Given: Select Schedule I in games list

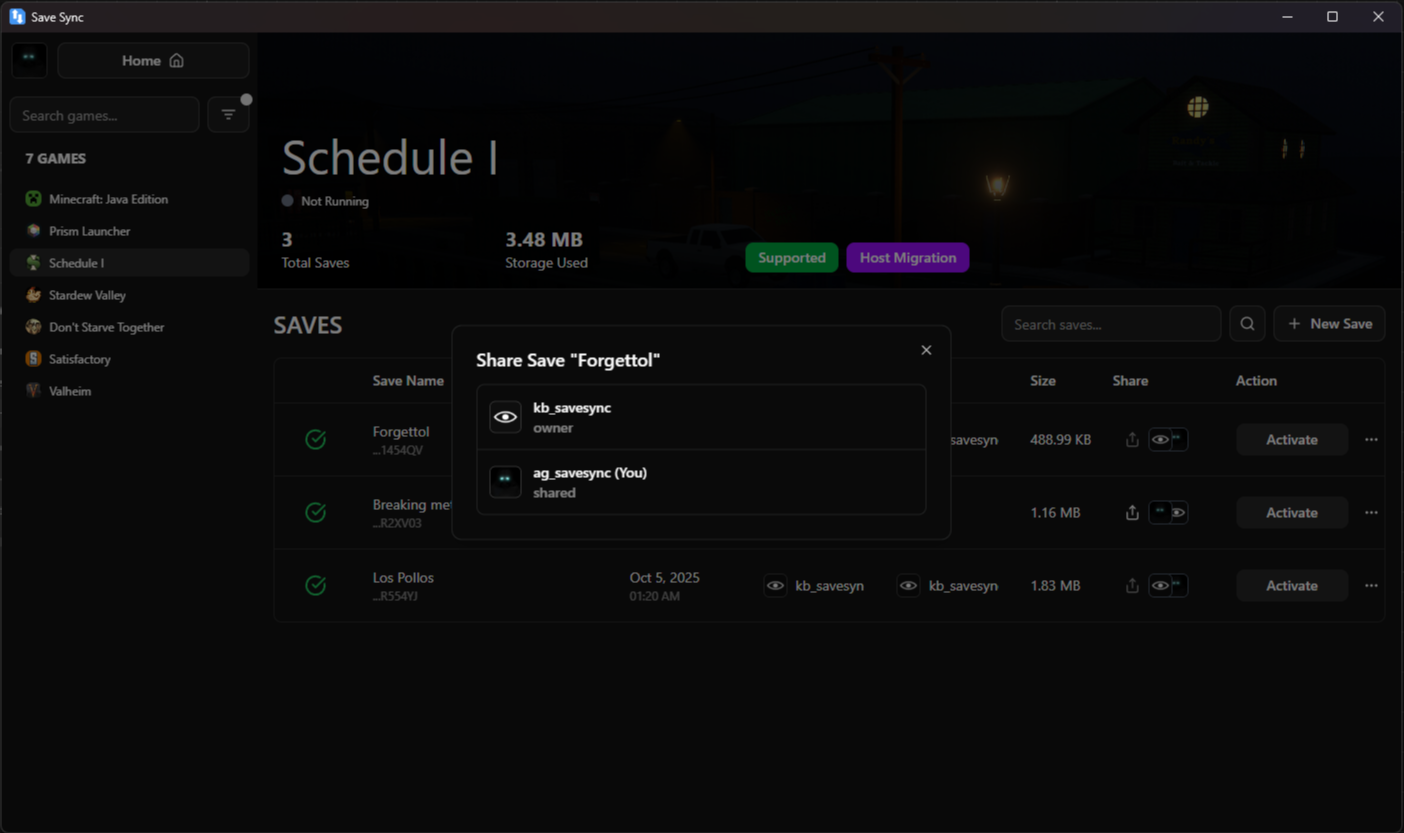Looking at the screenshot, I should click(x=129, y=263).
